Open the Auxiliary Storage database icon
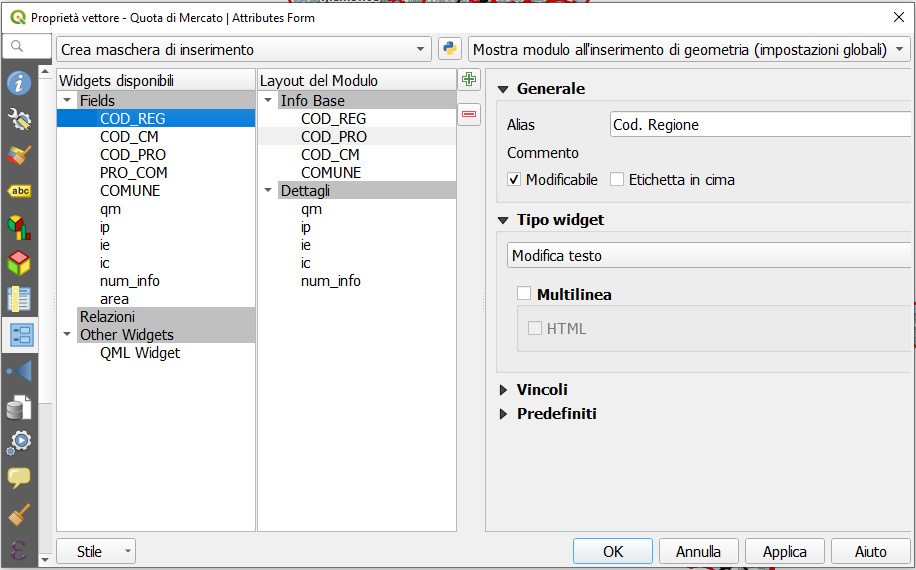The image size is (916, 570). [x=19, y=407]
